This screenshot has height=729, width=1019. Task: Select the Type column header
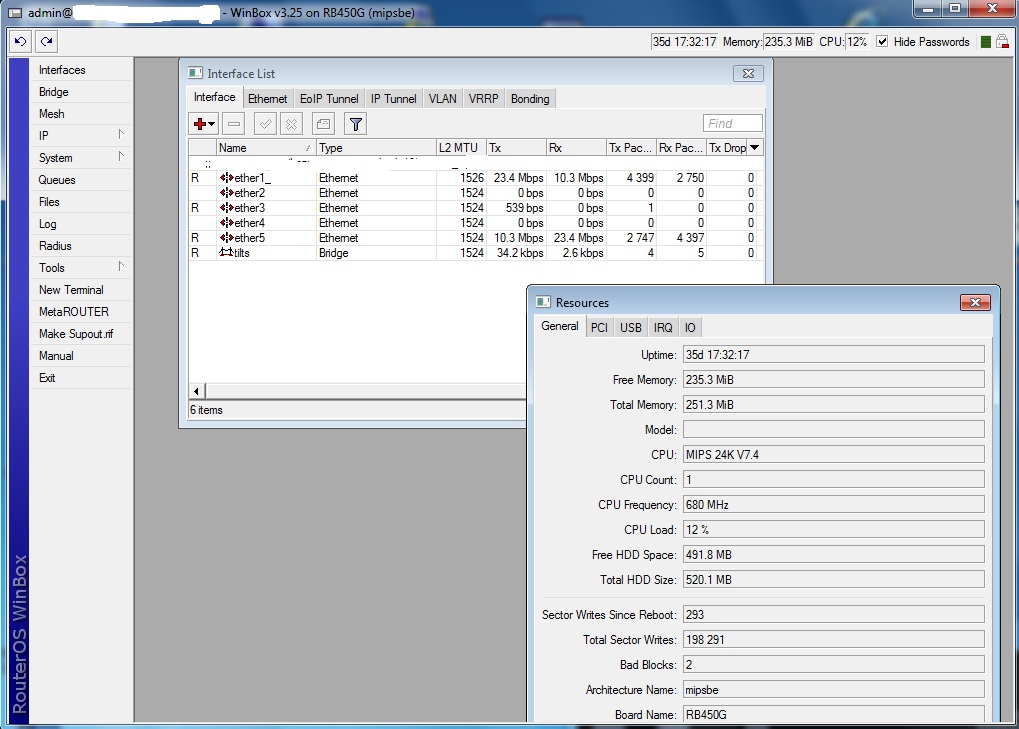coord(376,147)
